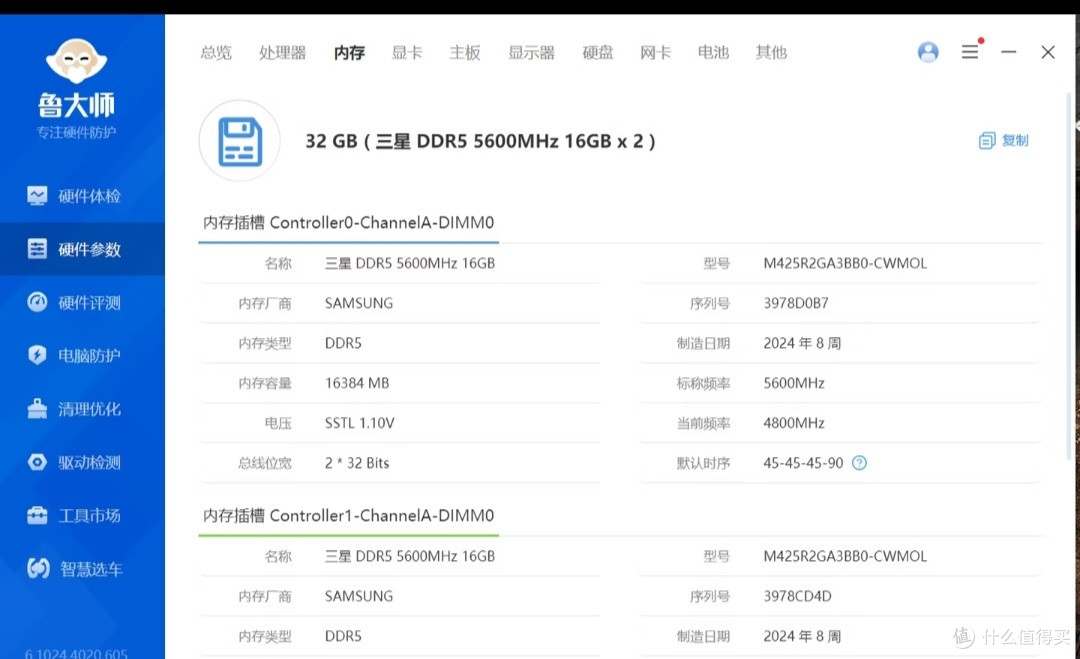
Task: Select heading 内存插槽 Controller1-ChannelA-DIMM0
Action: coord(349,516)
